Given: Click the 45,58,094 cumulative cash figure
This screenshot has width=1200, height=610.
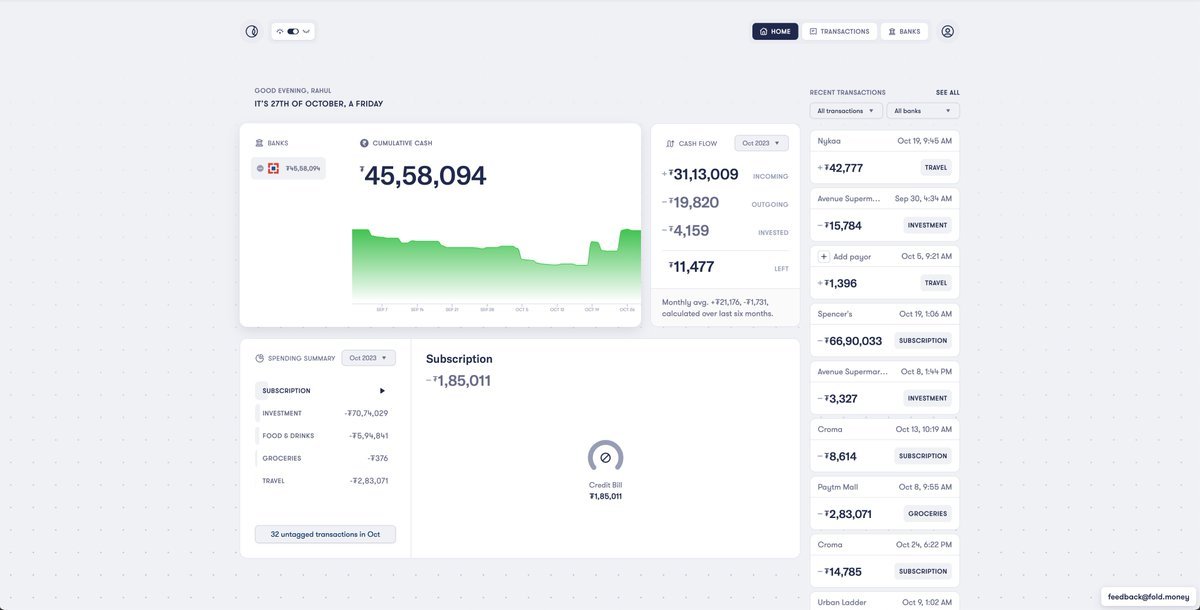Looking at the screenshot, I should pyautogui.click(x=425, y=176).
